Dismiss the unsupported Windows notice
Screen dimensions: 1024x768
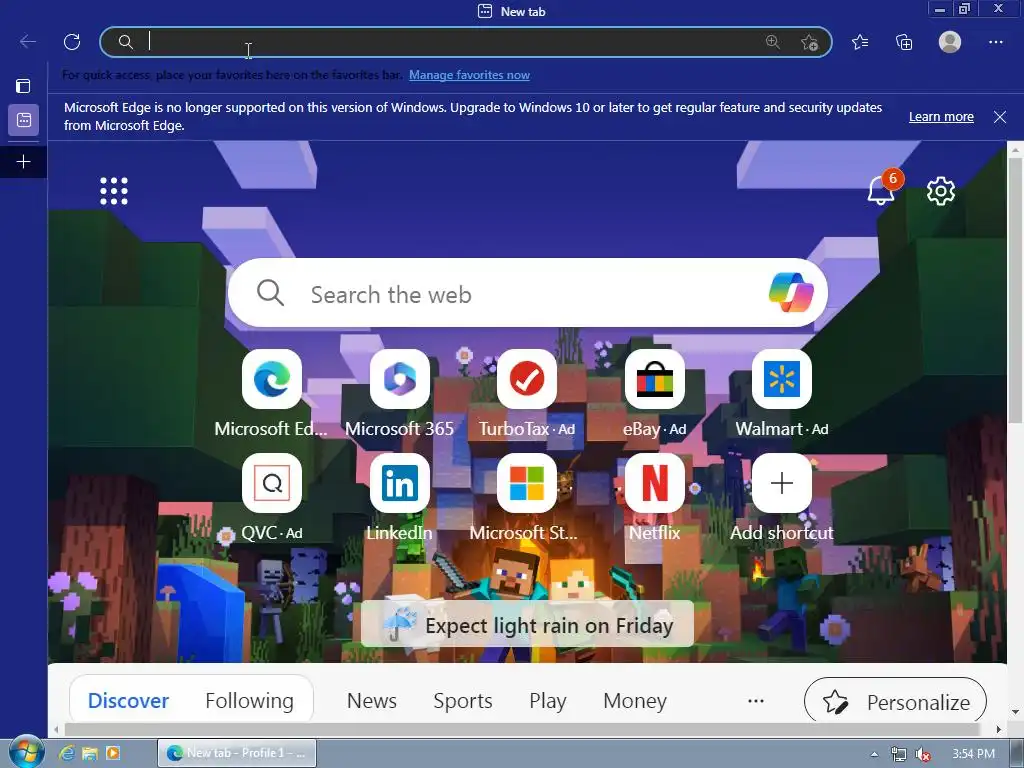[999, 117]
